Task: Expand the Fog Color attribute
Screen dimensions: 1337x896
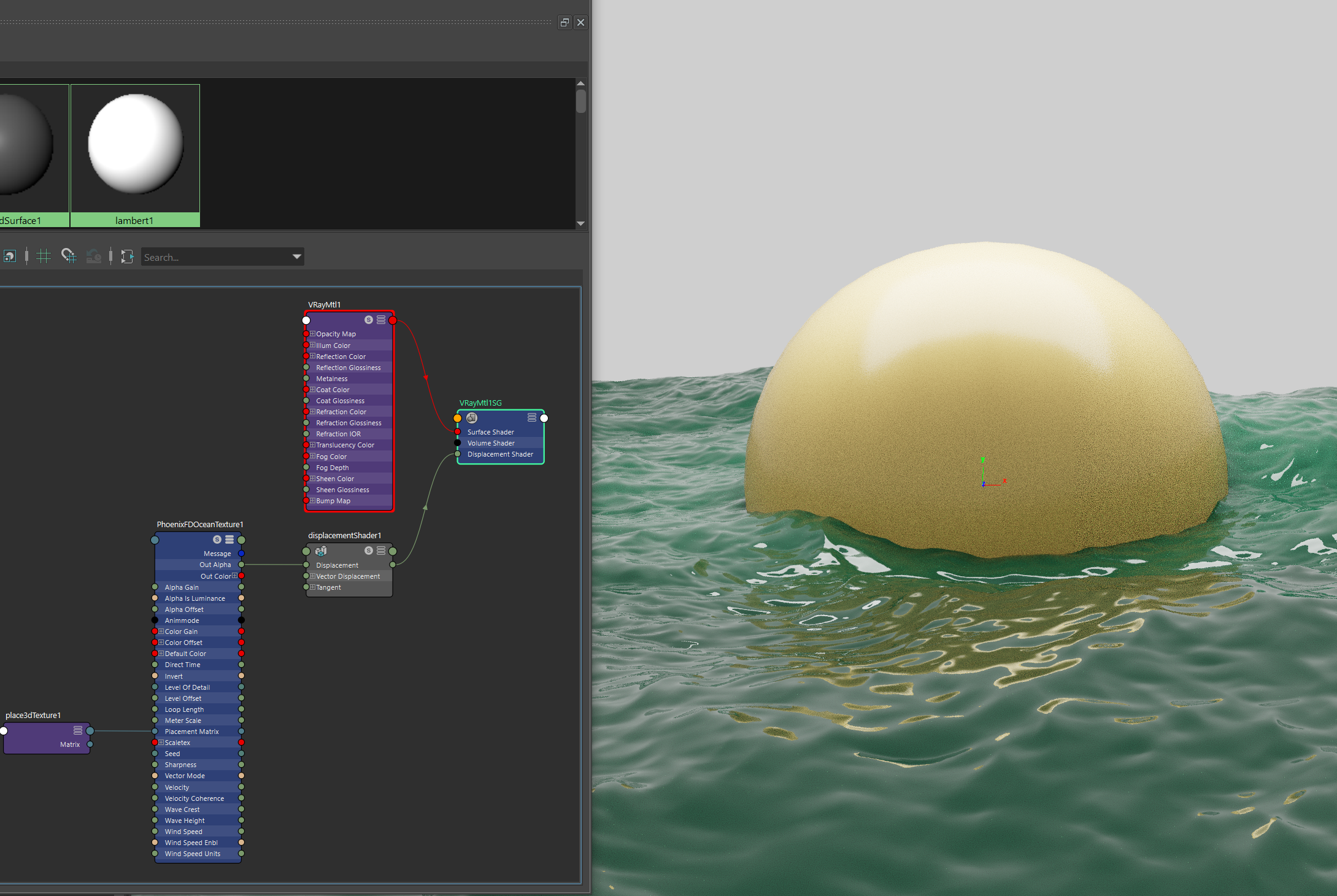Action: (312, 456)
